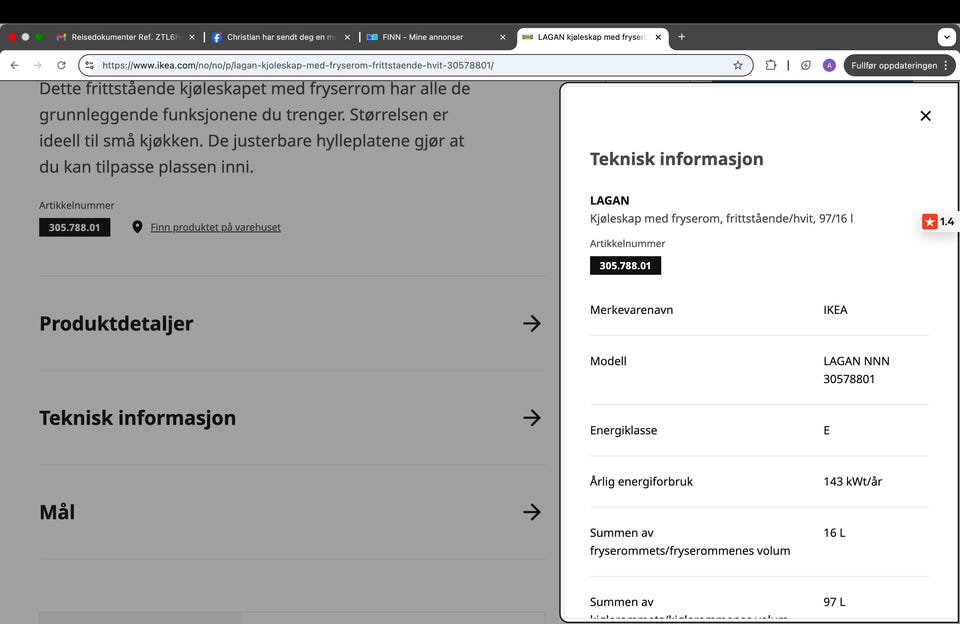This screenshot has height=624, width=960.
Task: Click the product description paragraph
Action: point(255,127)
